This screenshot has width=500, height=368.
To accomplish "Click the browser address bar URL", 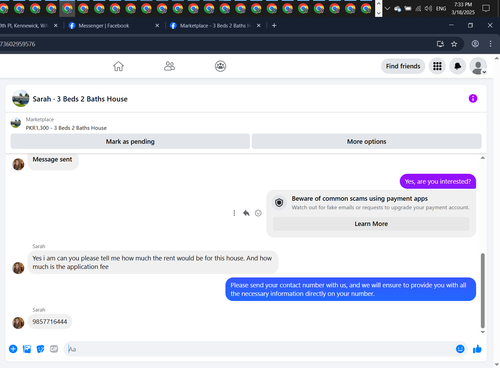I will point(18,44).
